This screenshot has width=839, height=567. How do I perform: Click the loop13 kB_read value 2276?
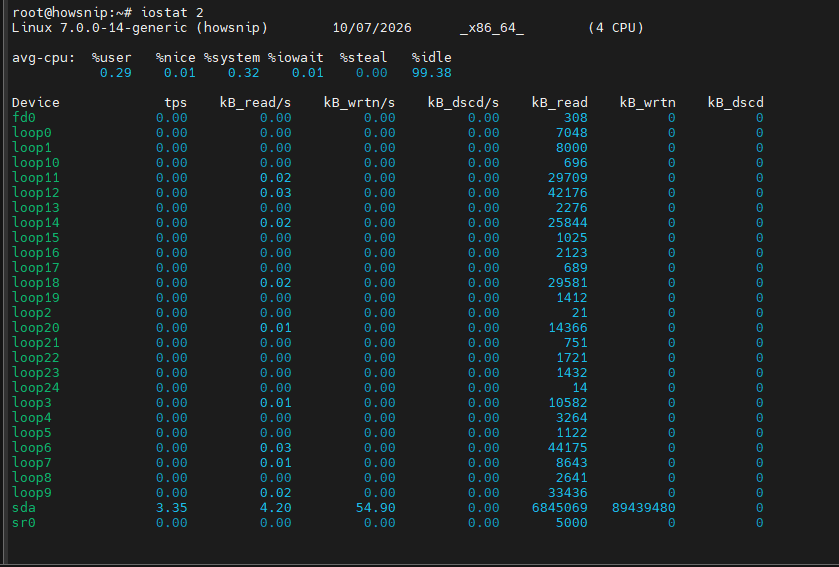[571, 208]
